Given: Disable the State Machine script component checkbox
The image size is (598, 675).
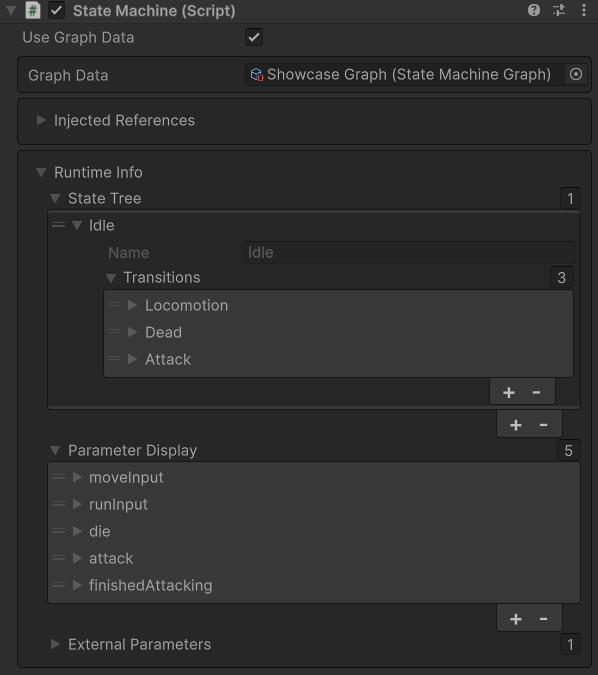Looking at the screenshot, I should pyautogui.click(x=56, y=10).
